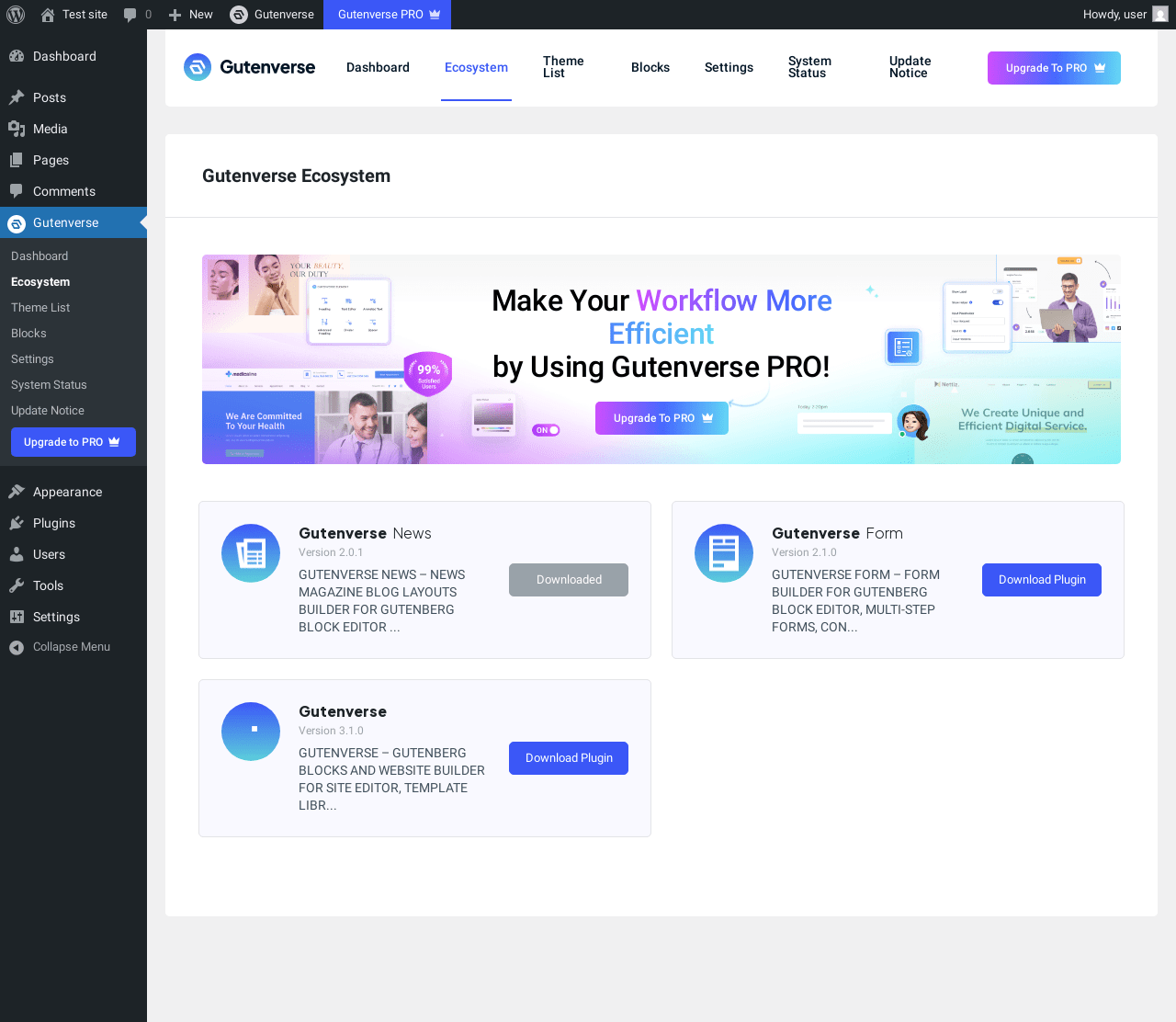
Task: Open the System Status tab
Action: click(x=809, y=67)
